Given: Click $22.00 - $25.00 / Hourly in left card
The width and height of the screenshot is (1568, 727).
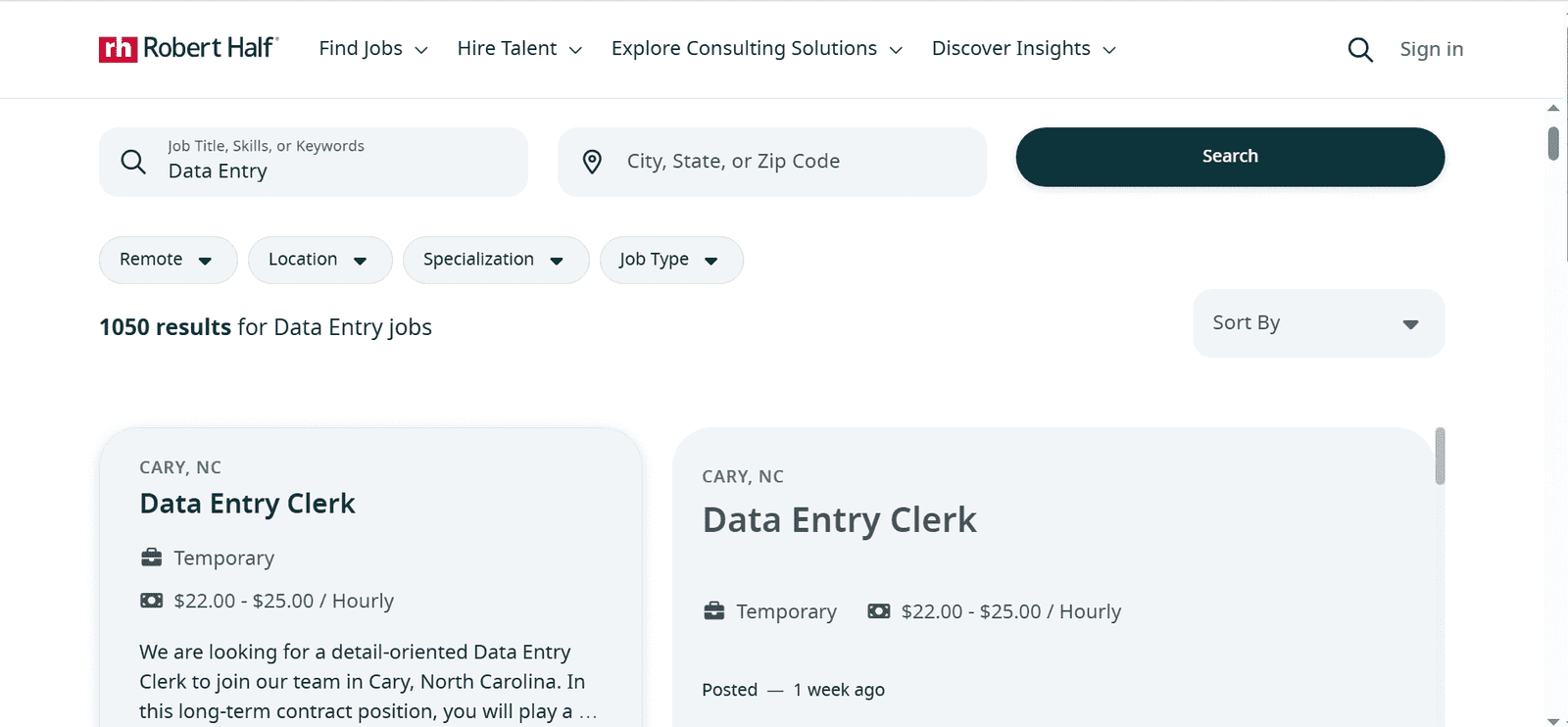Looking at the screenshot, I should tap(283, 601).
